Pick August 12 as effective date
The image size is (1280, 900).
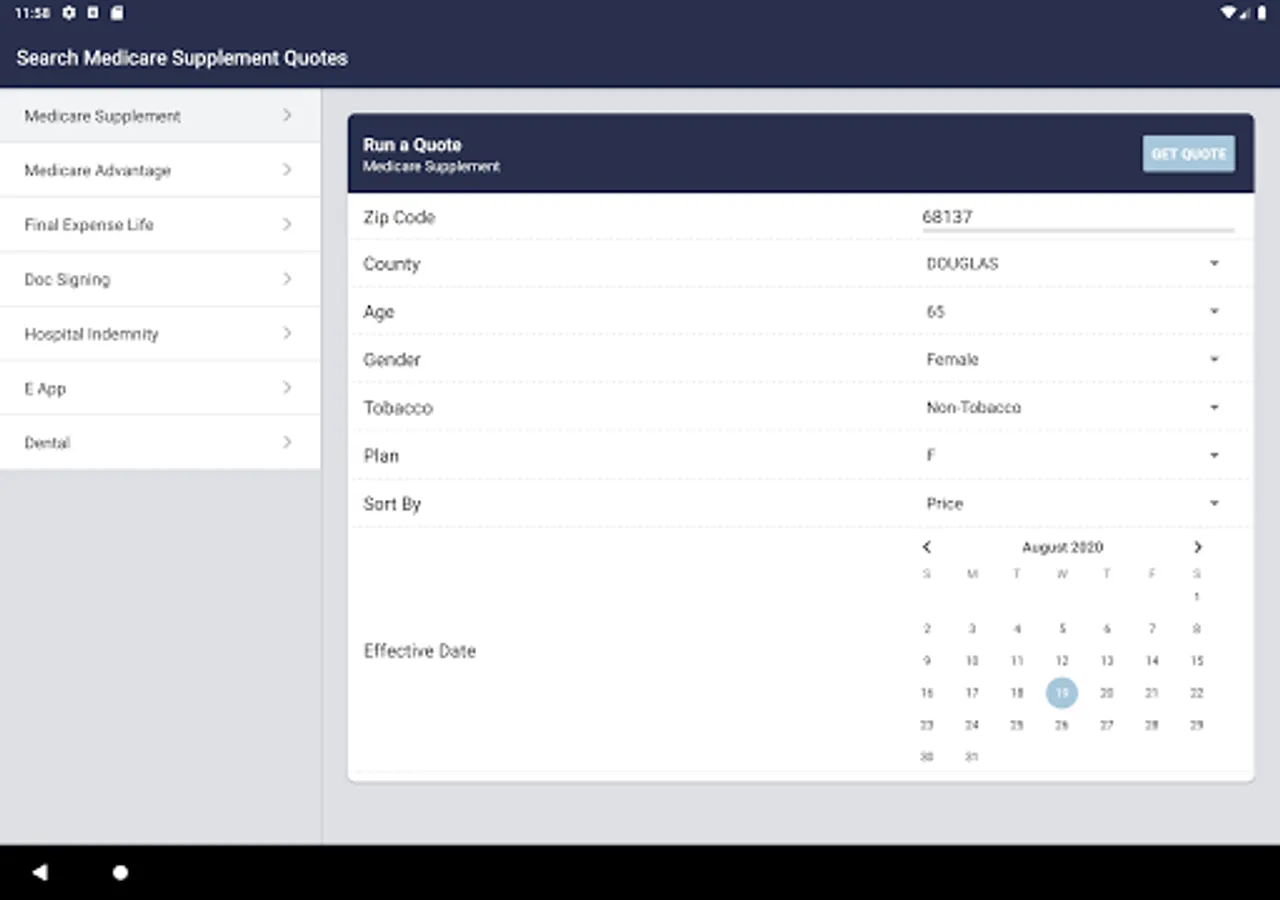coord(1062,661)
